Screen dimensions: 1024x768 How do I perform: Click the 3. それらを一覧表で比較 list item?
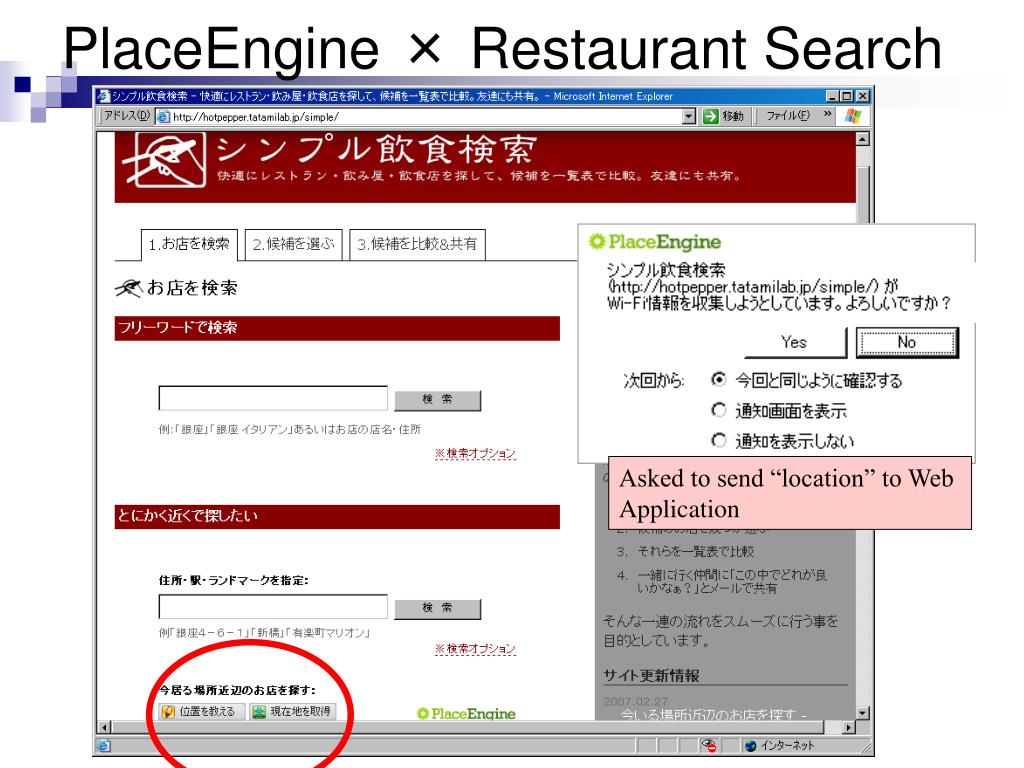click(x=685, y=551)
